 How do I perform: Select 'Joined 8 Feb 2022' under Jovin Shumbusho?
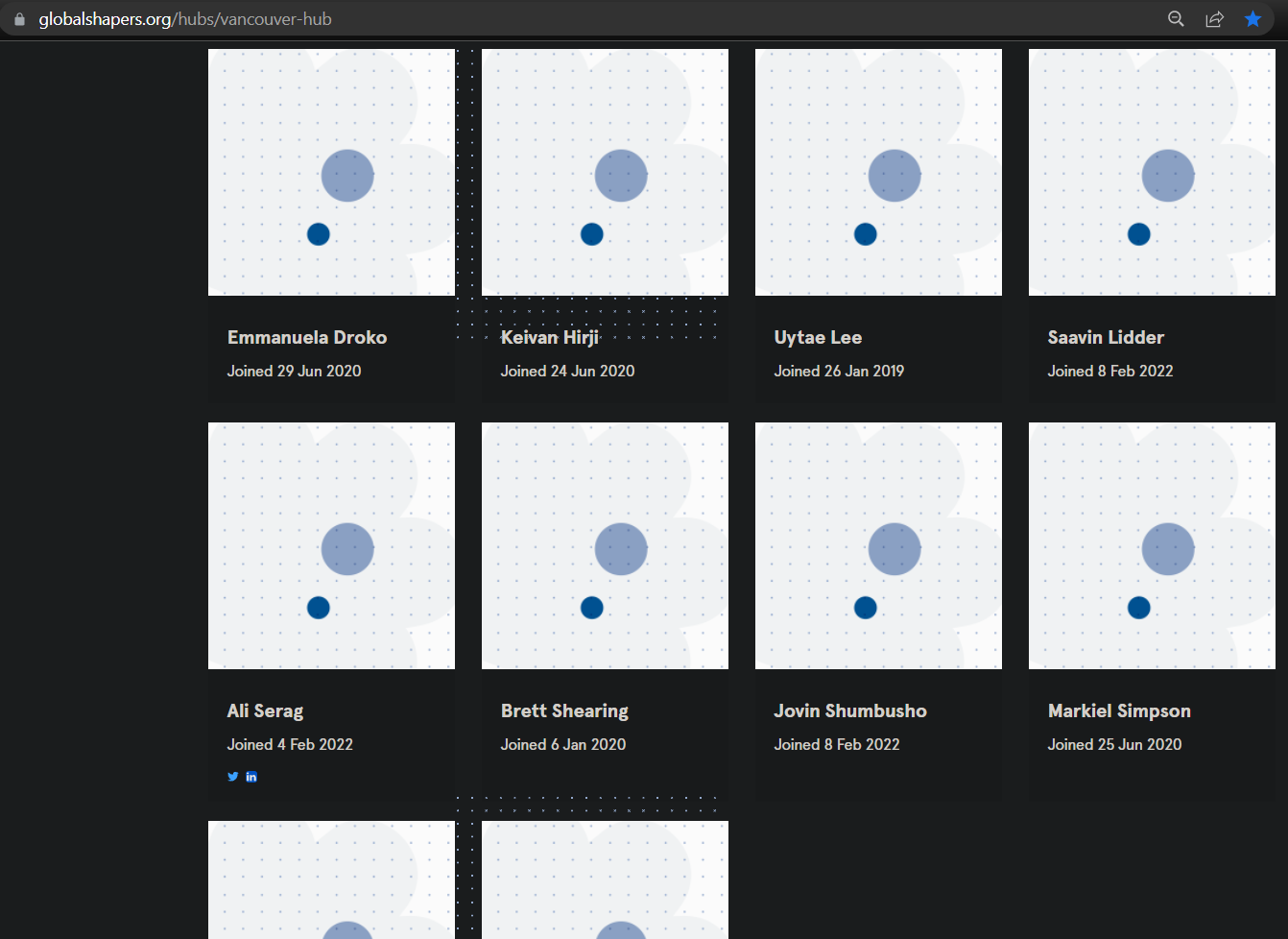pyautogui.click(x=837, y=744)
